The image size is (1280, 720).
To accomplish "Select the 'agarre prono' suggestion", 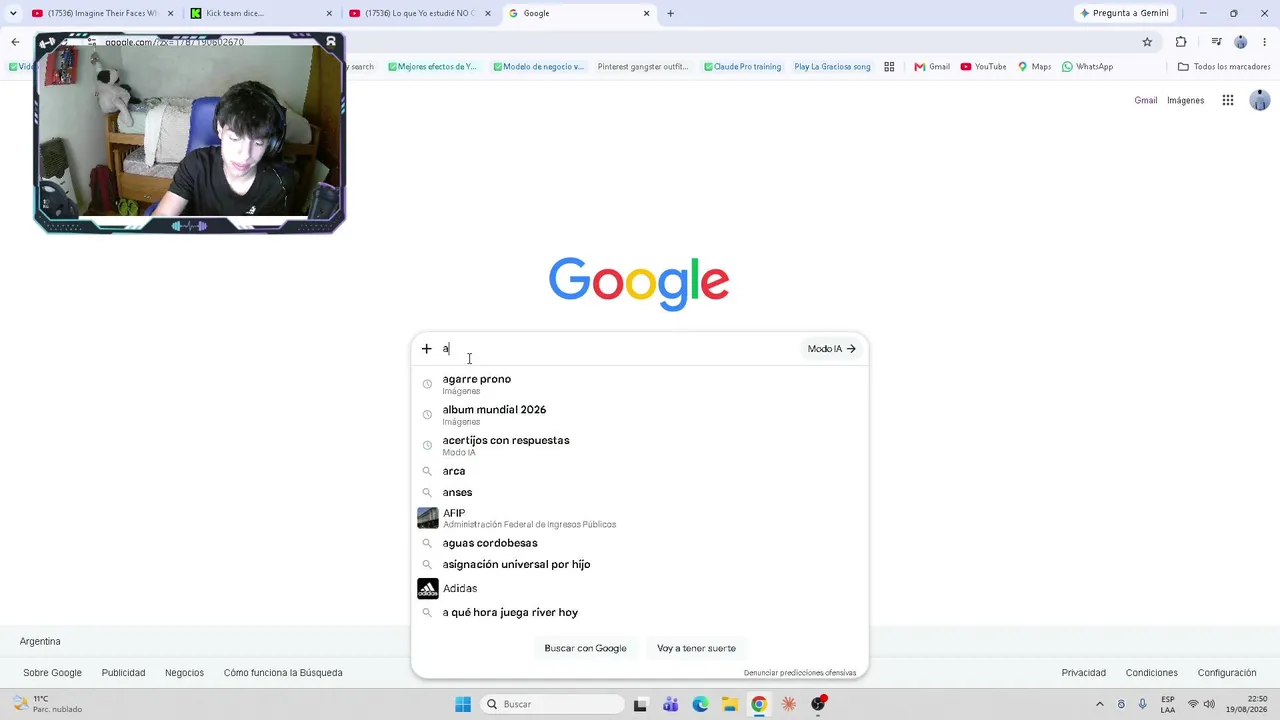I will (640, 384).
